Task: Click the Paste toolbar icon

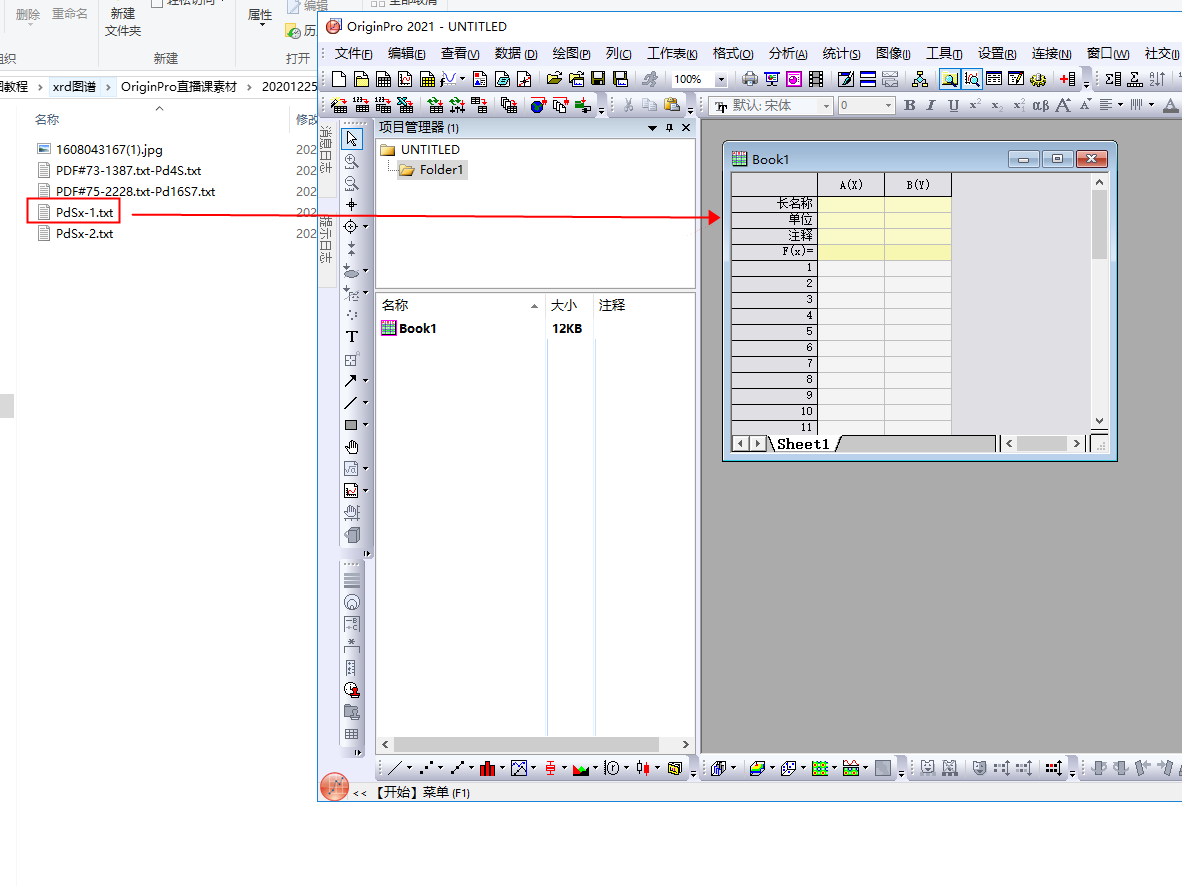Action: [x=672, y=105]
